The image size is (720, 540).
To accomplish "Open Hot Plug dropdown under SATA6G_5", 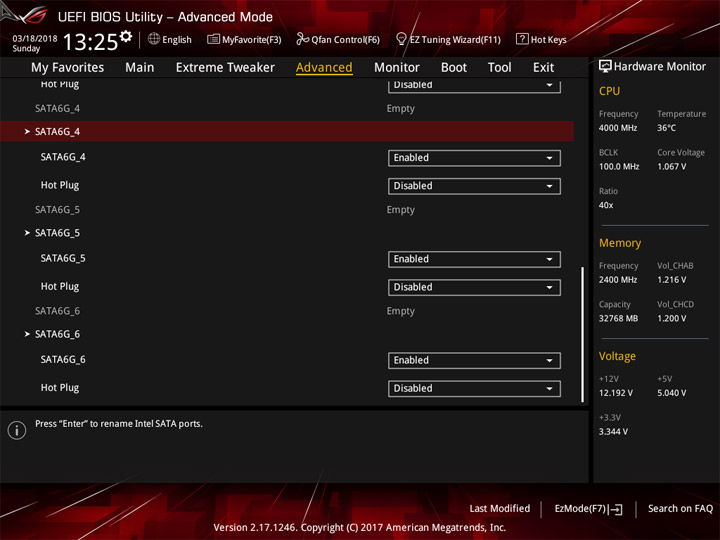I will click(x=474, y=287).
